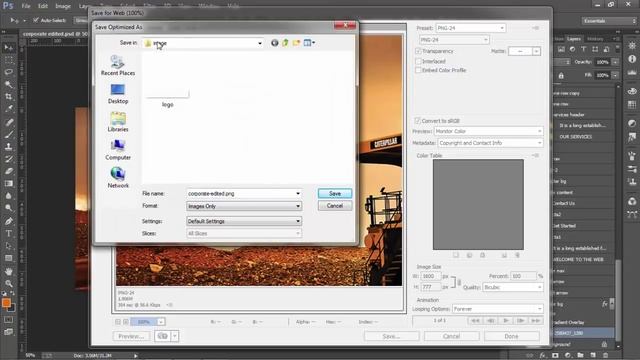Switch to the History tab
640x360 pixels.
[x=595, y=39]
